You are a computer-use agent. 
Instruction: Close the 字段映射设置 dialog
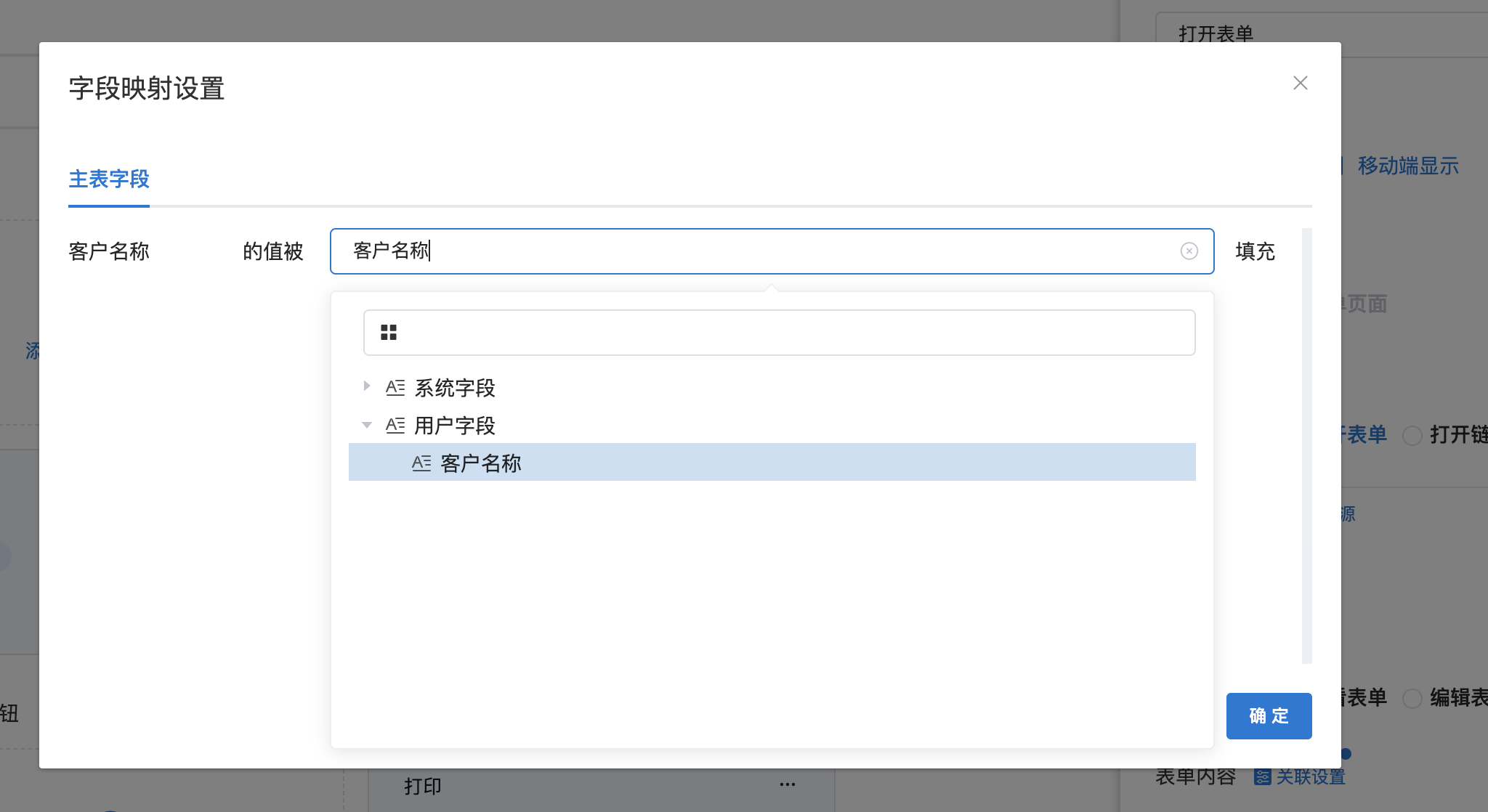click(1300, 83)
